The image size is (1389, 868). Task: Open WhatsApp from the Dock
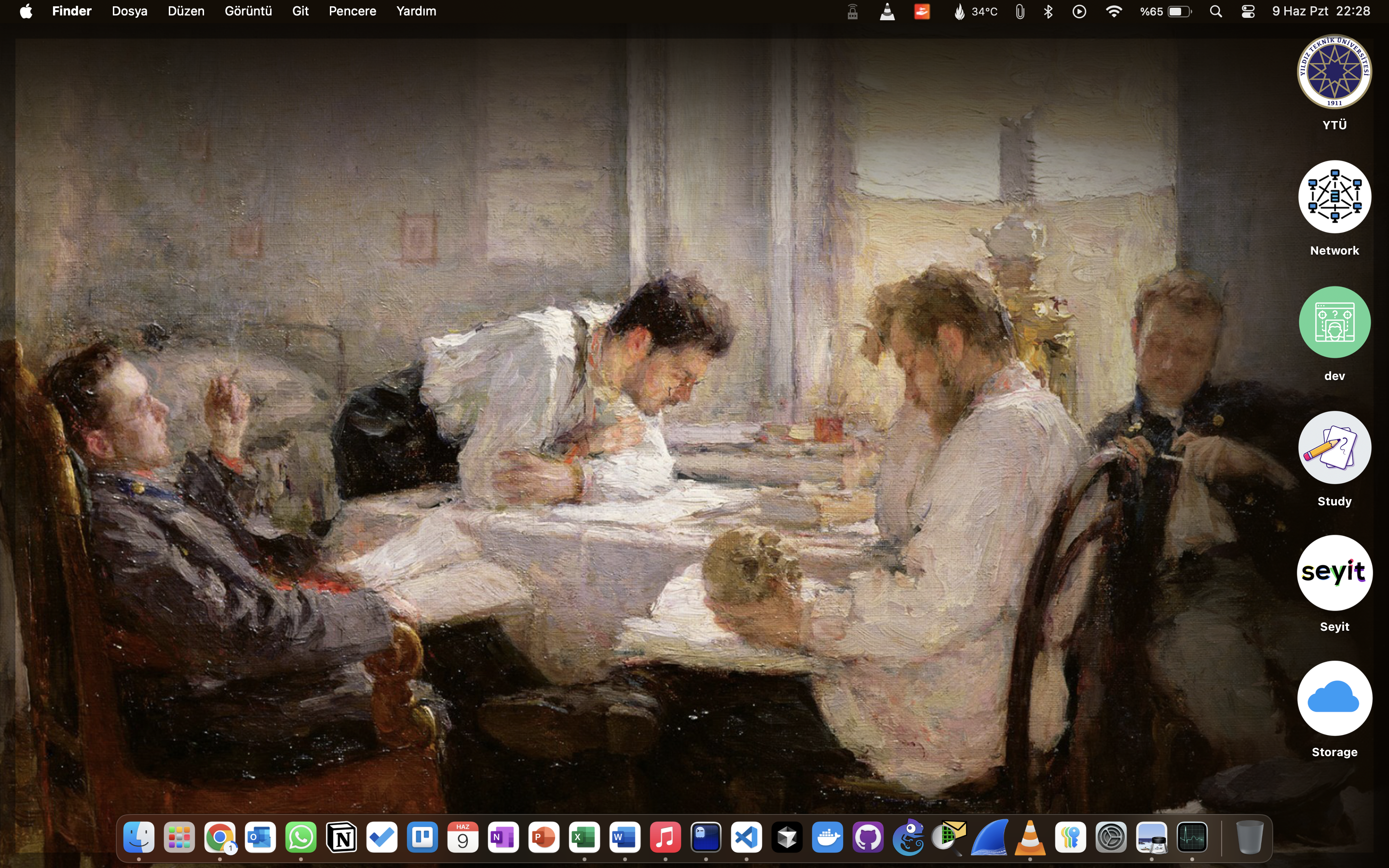coord(301,838)
